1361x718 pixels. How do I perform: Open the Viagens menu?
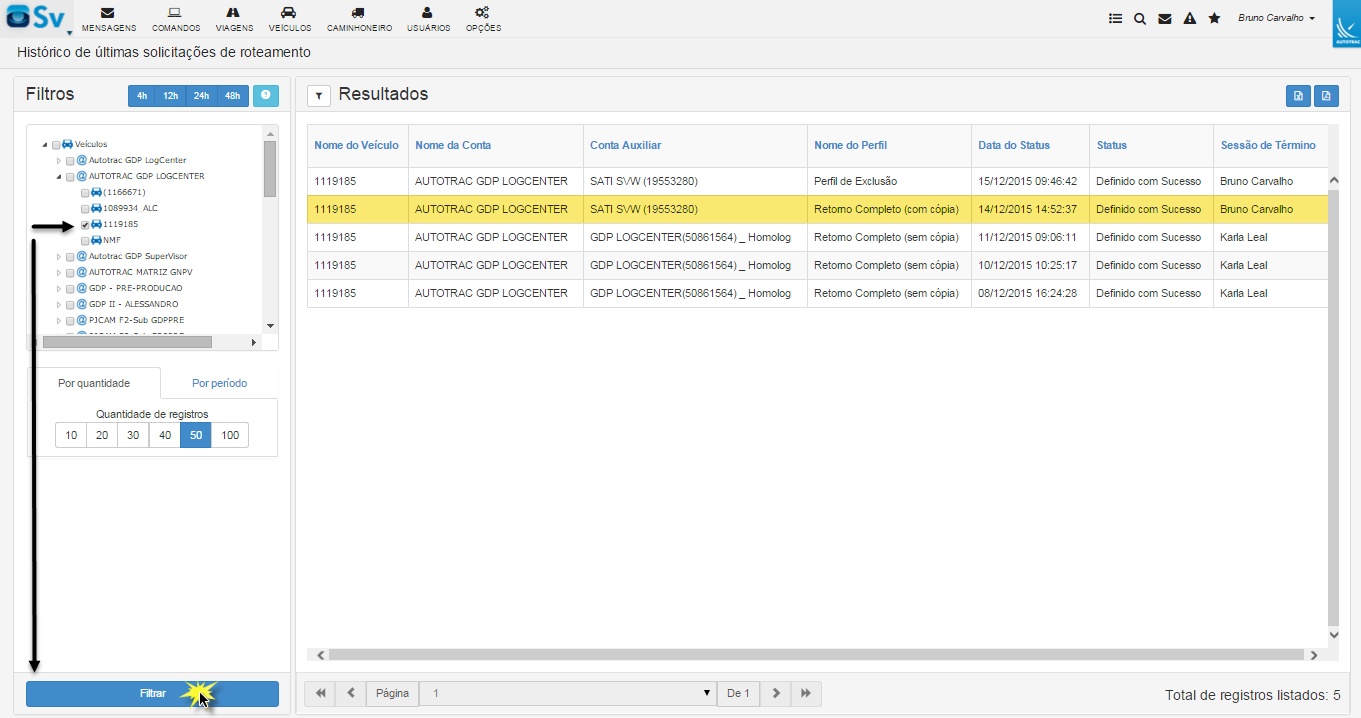click(x=234, y=19)
